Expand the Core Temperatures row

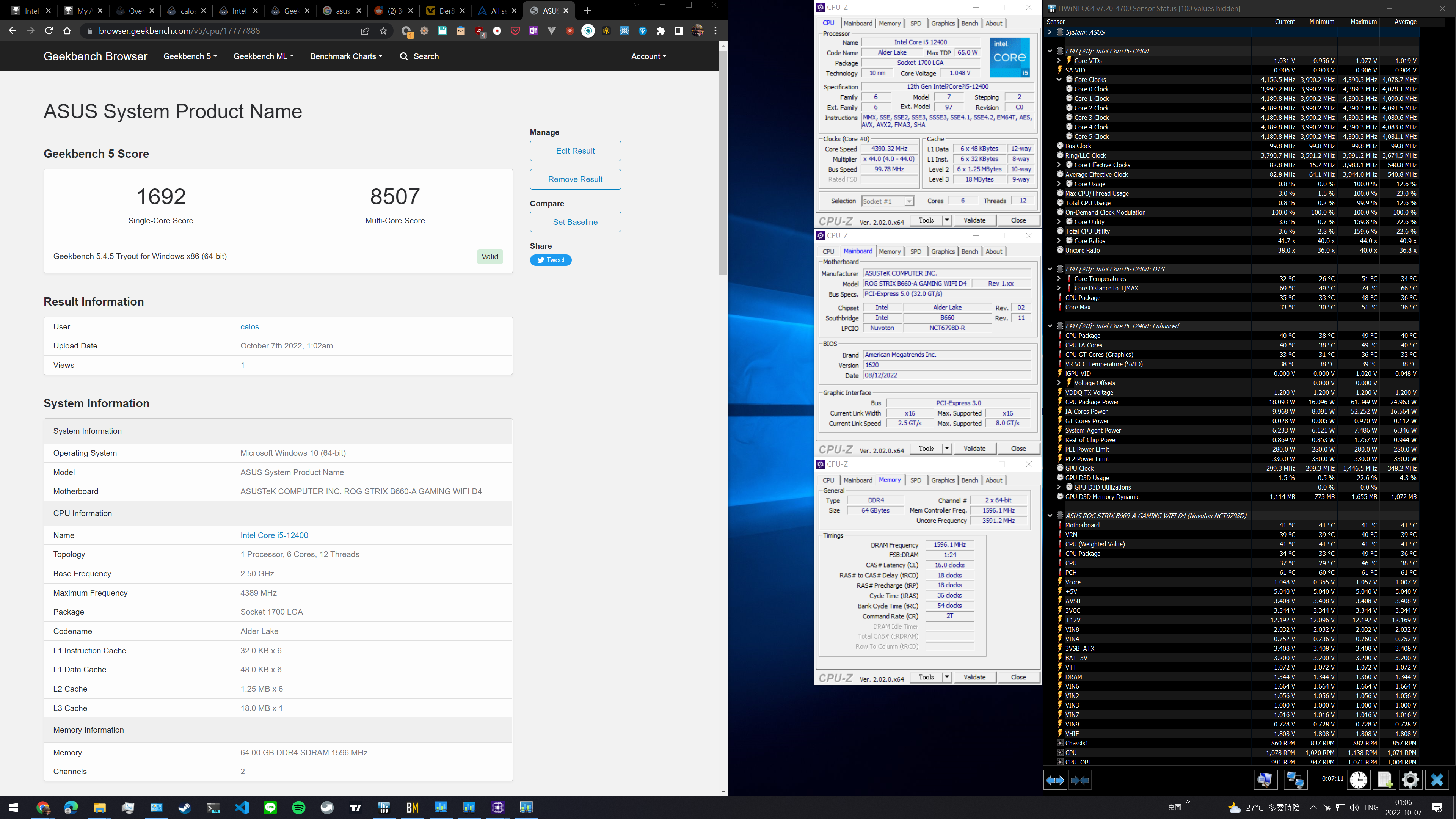tap(1059, 279)
